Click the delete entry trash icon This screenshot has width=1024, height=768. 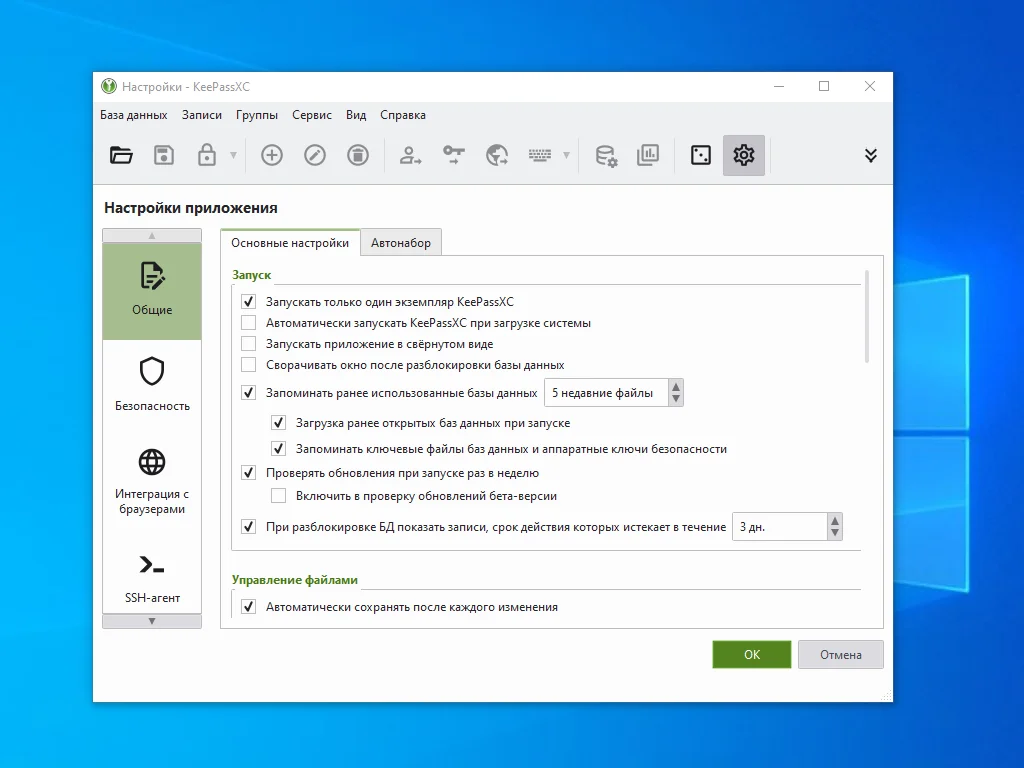tap(357, 155)
